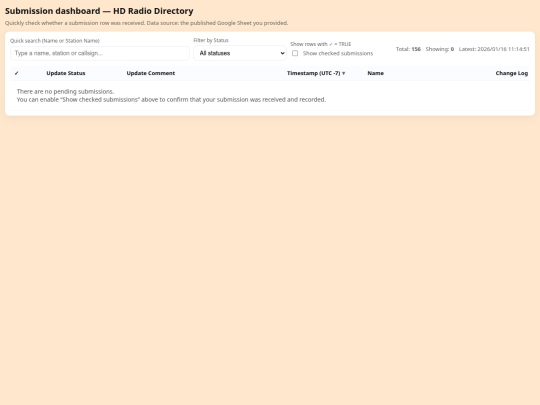Click 'There are no pending submissions.' message
The width and height of the screenshot is (540, 405).
(65, 91)
